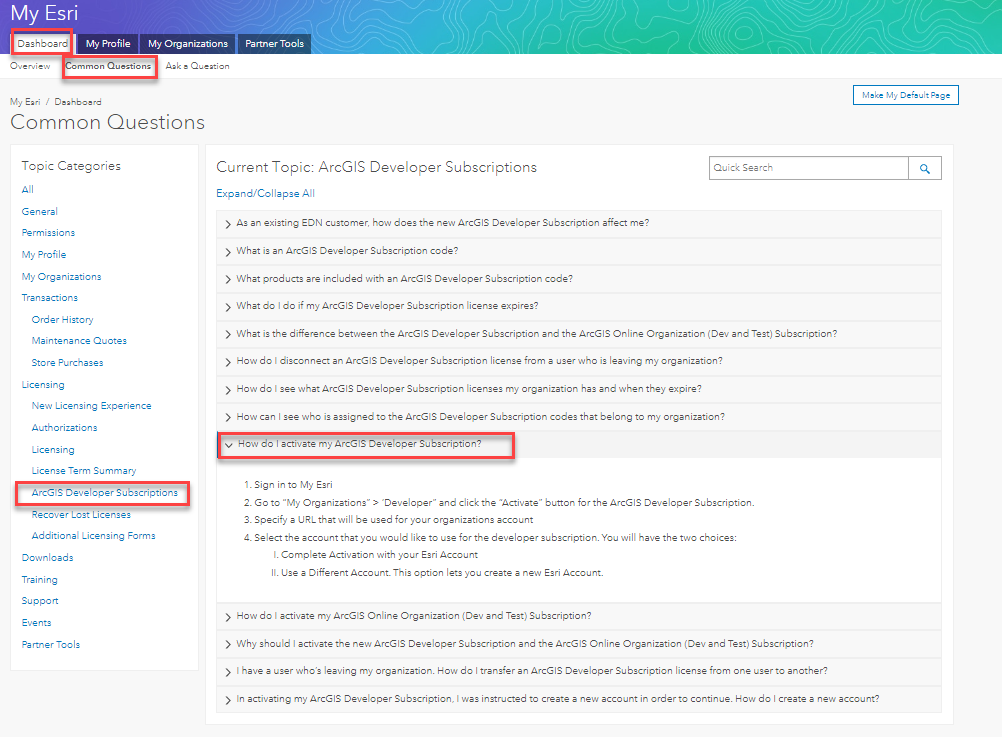Select ArcGIS Developer Subscriptions topic

(105, 493)
